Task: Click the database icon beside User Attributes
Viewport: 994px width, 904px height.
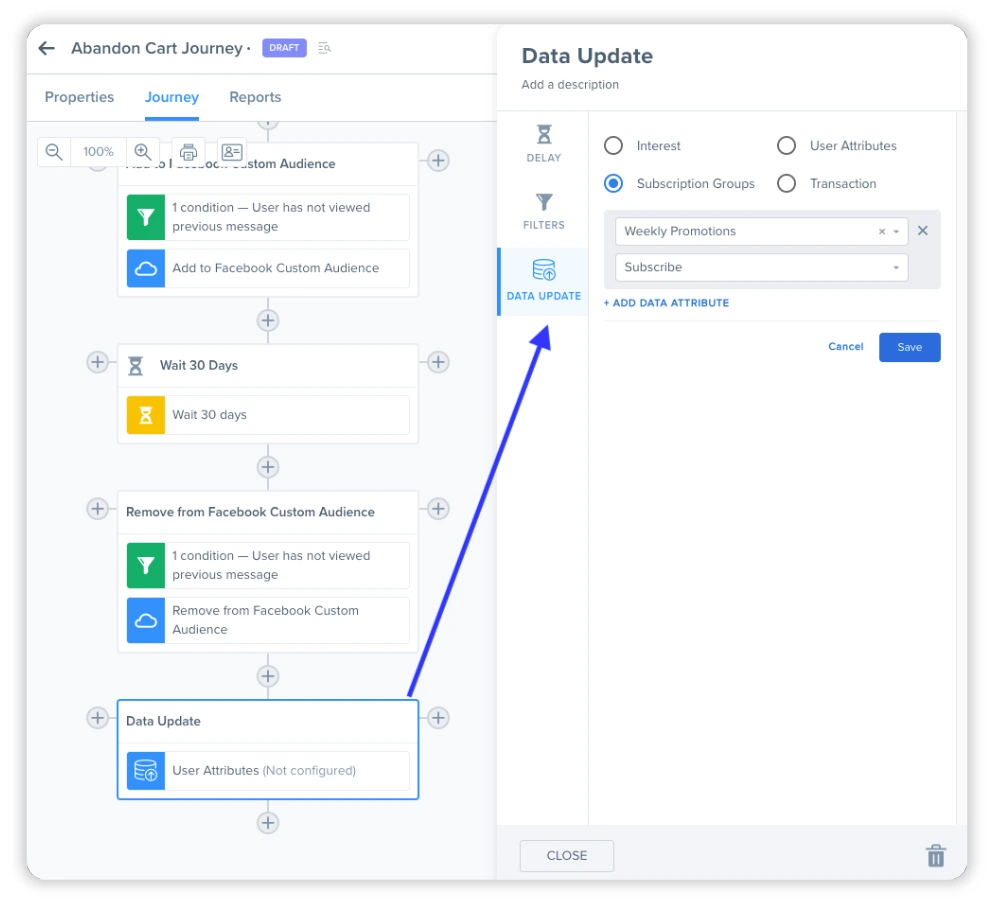Action: 146,770
